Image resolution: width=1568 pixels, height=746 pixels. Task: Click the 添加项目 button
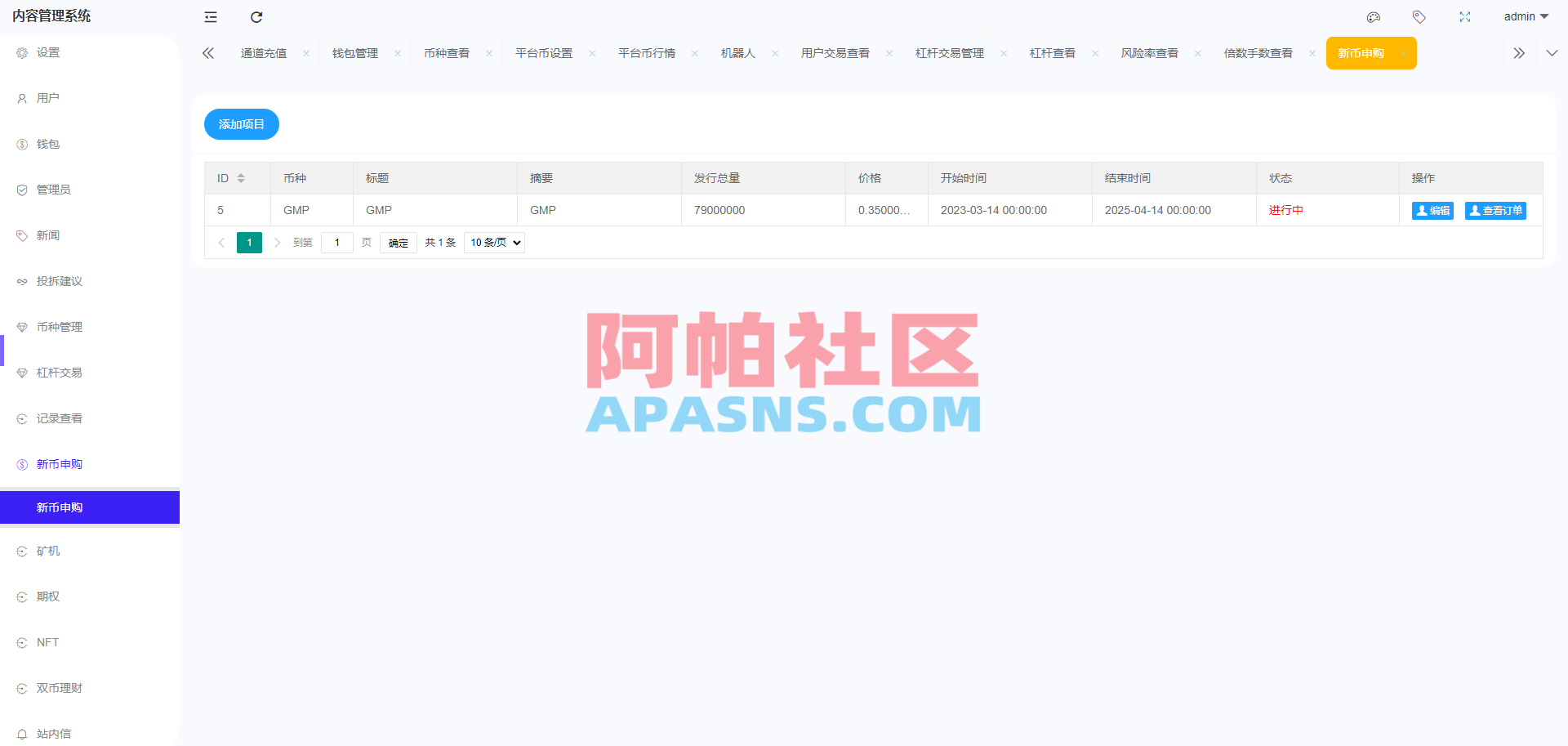pyautogui.click(x=241, y=124)
